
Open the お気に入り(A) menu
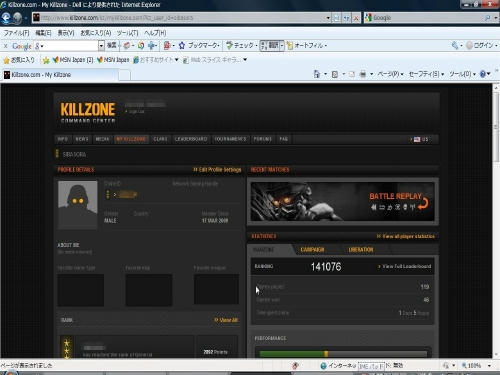[x=96, y=33]
